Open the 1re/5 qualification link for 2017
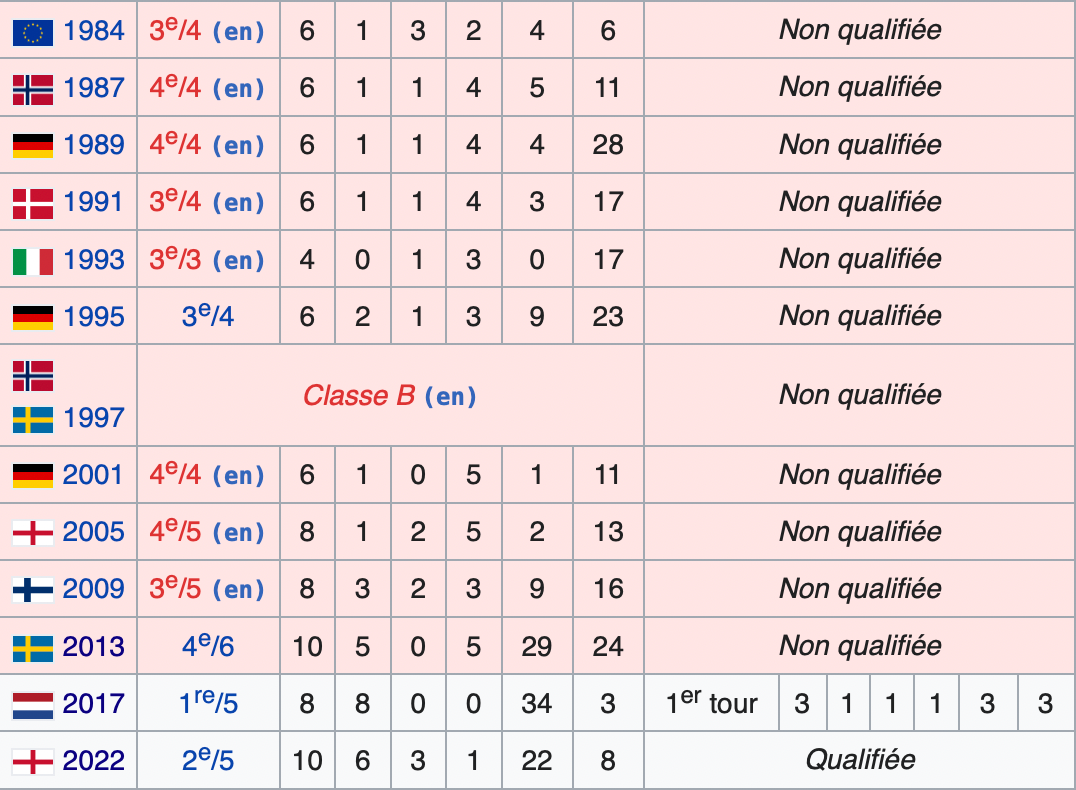Screen dimensions: 1076x790 point(208,703)
